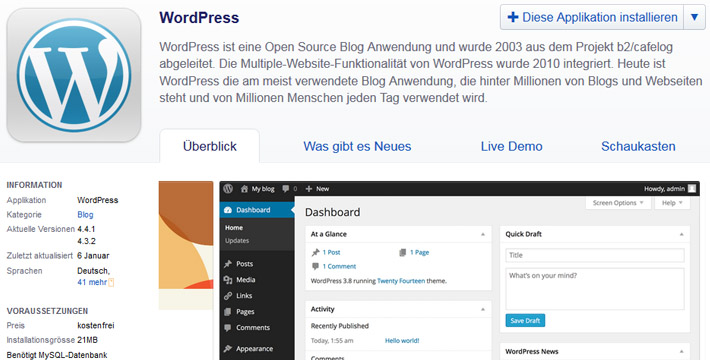The width and height of the screenshot is (710, 360).
Task: Click the Save Draft button
Action: 525,321
